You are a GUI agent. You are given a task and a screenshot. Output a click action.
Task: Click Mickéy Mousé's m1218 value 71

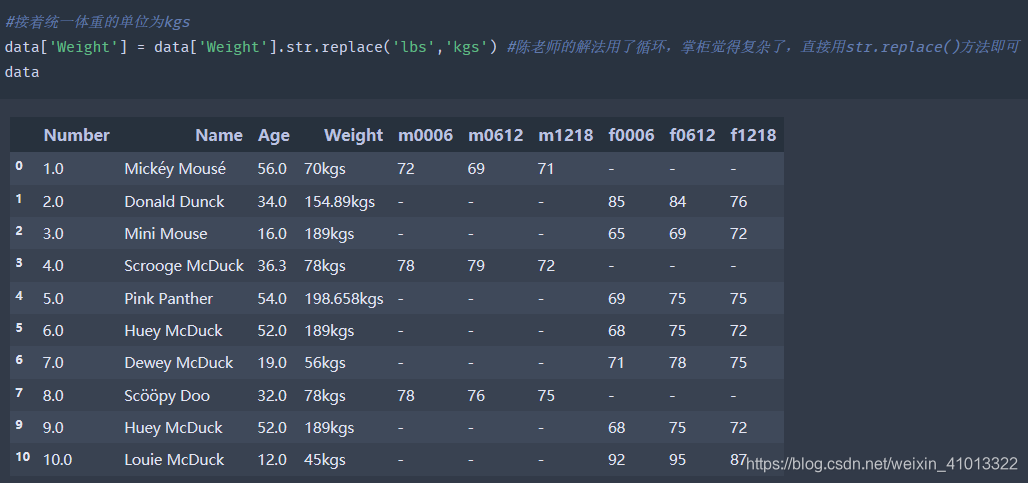(546, 169)
